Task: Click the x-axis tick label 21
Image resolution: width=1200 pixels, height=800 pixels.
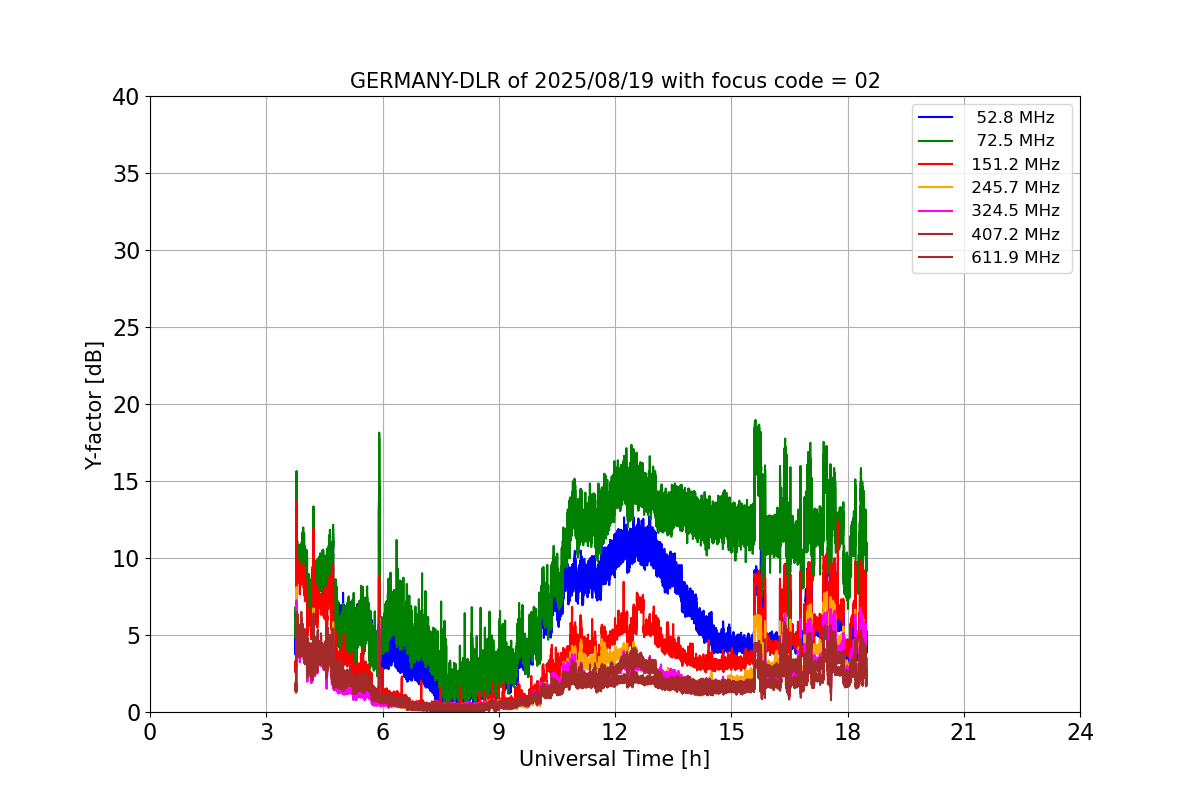Action: click(964, 732)
